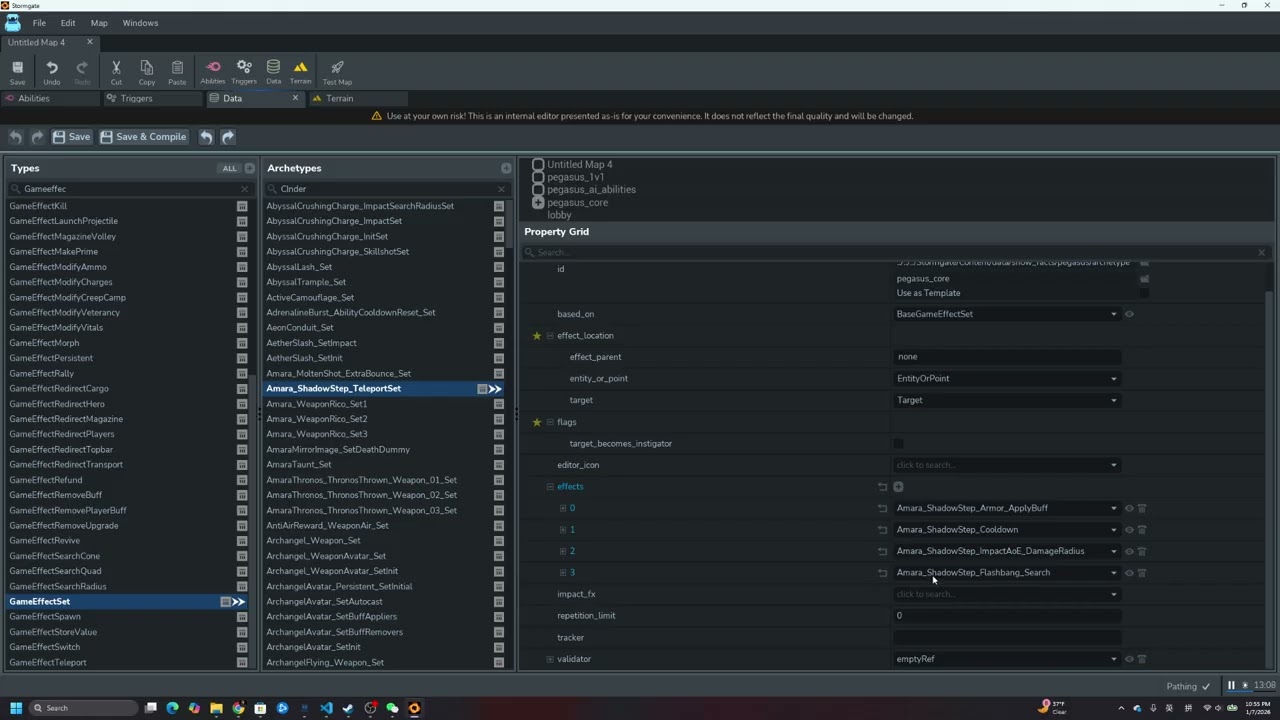The height and width of the screenshot is (720, 1280).
Task: Toggle the target_becomes_instigator checkbox
Action: point(898,444)
